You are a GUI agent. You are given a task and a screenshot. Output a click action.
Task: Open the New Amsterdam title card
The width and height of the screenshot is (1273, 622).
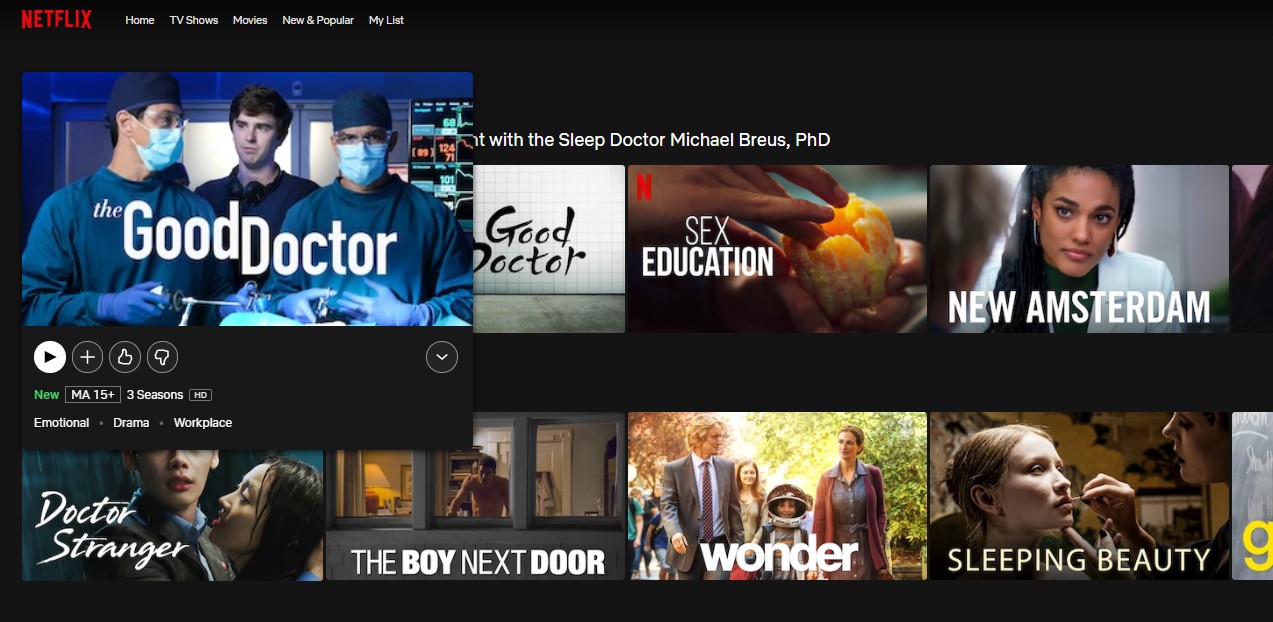(1079, 249)
